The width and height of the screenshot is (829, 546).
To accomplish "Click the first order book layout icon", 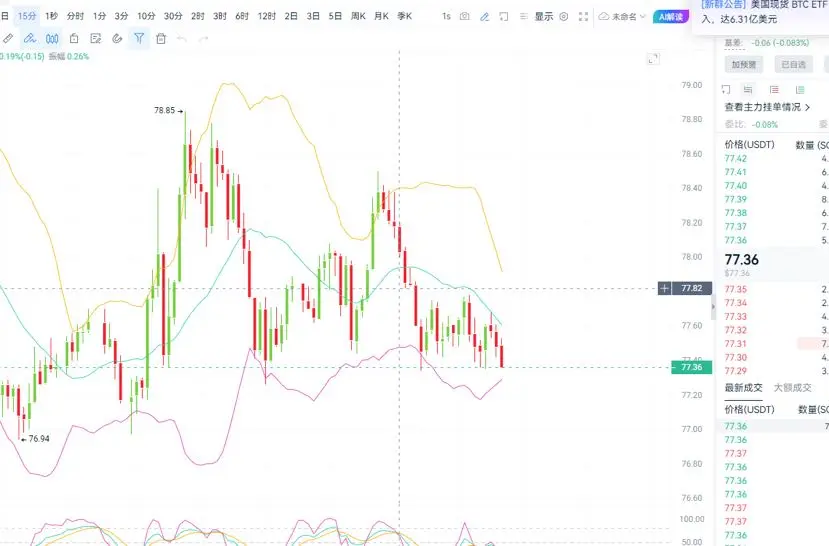I will (x=726, y=89).
